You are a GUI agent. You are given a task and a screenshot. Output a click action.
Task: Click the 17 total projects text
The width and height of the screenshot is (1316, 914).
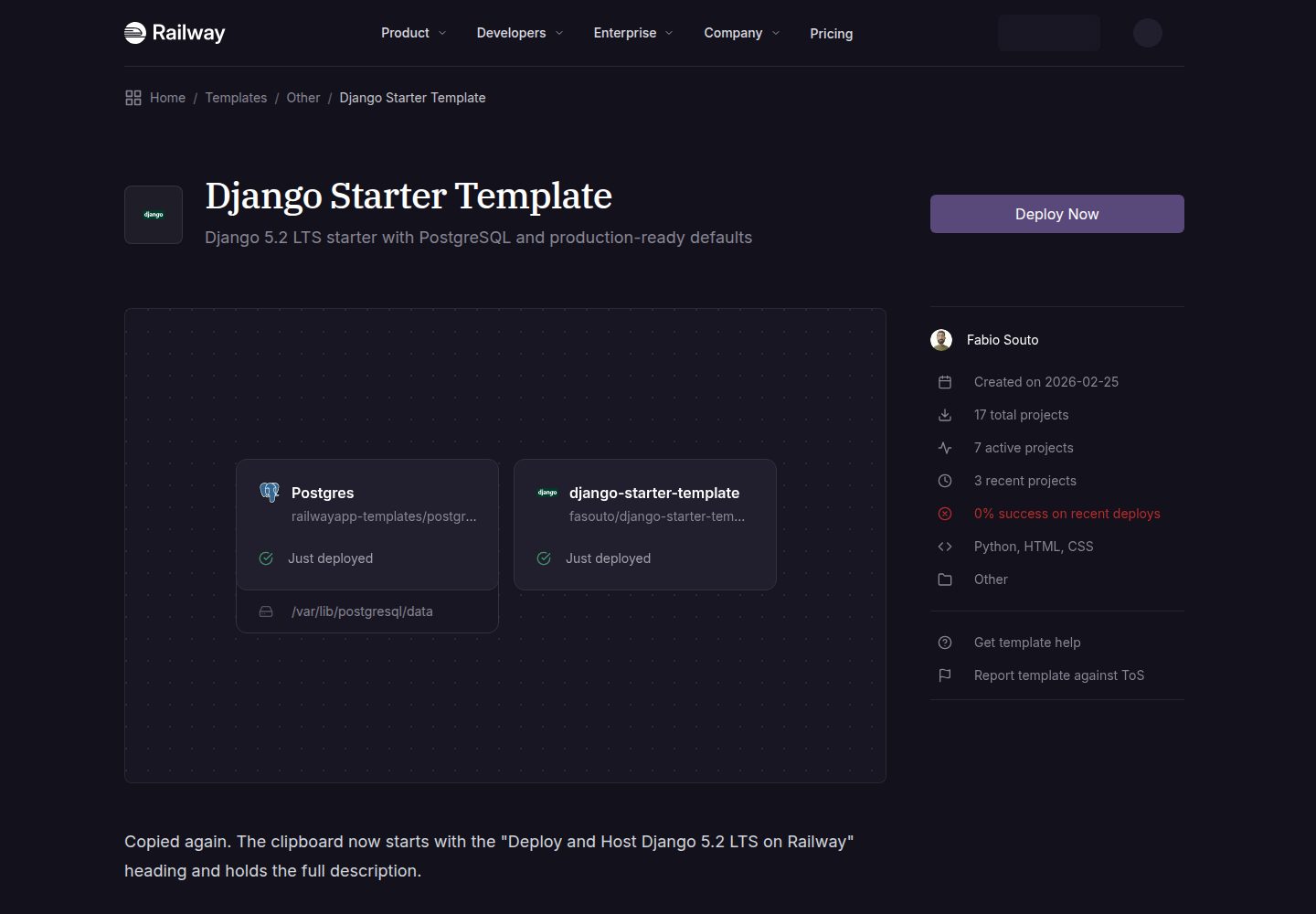(1021, 415)
